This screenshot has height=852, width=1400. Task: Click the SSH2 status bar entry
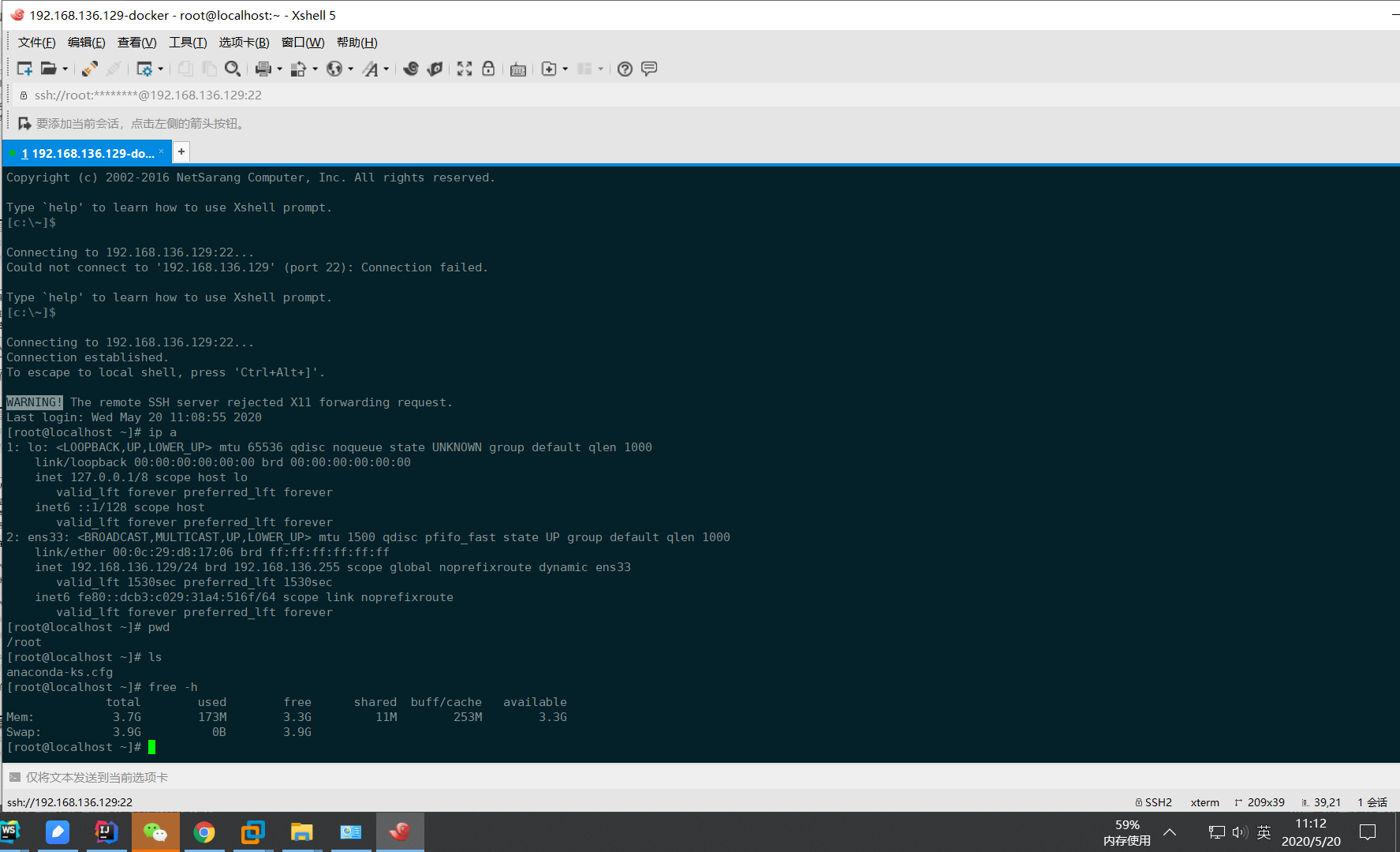1153,802
